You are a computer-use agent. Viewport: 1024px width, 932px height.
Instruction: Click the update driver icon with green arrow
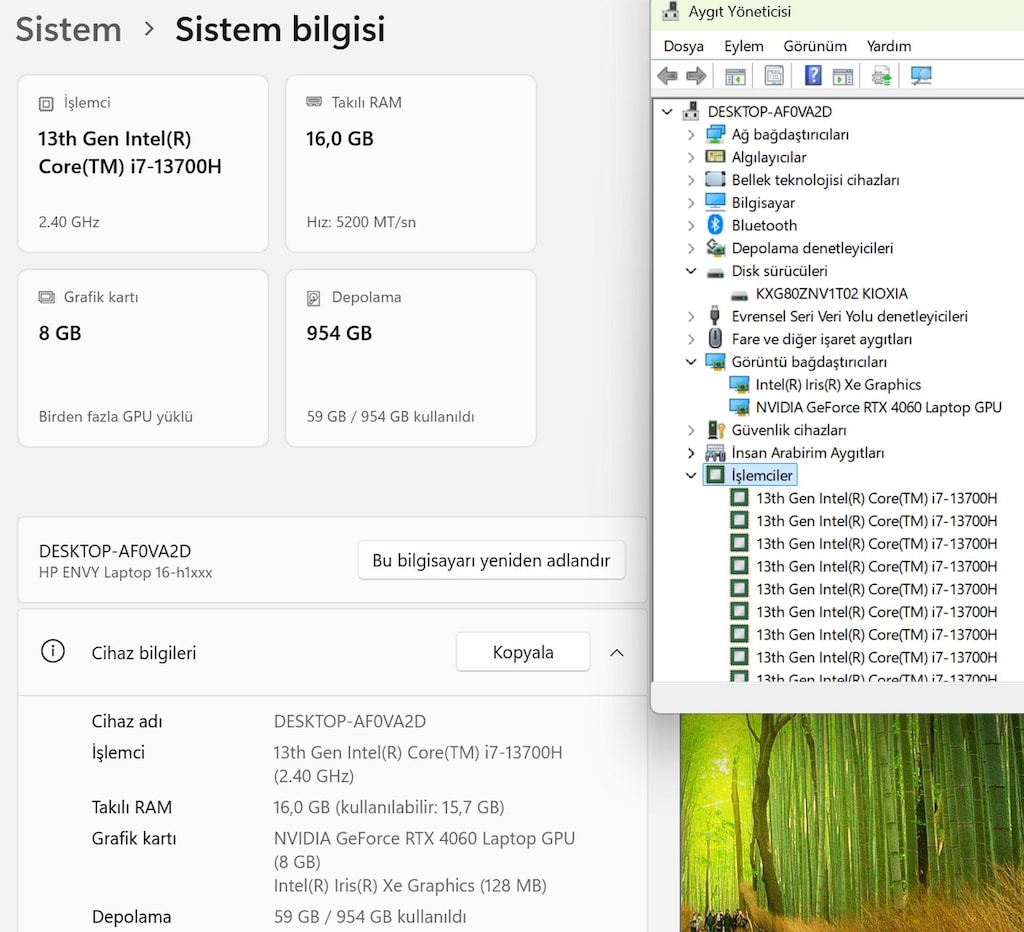point(882,76)
